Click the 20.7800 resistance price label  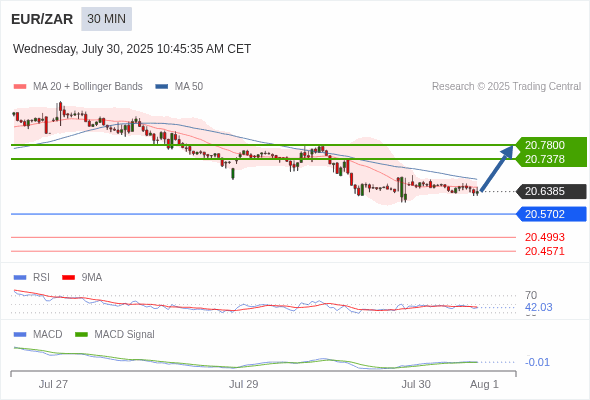[x=545, y=145]
